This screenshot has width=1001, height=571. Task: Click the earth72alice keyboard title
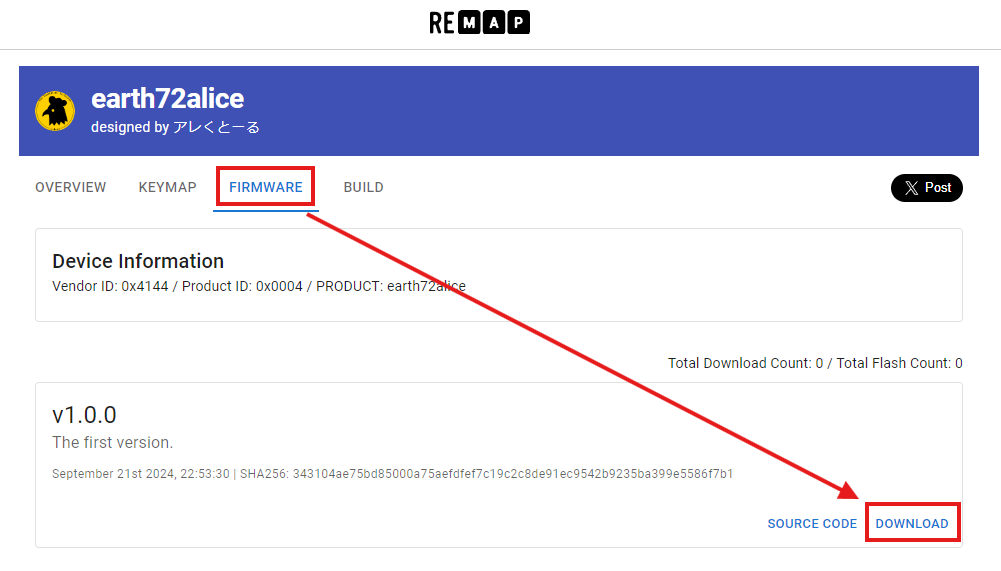[x=167, y=98]
